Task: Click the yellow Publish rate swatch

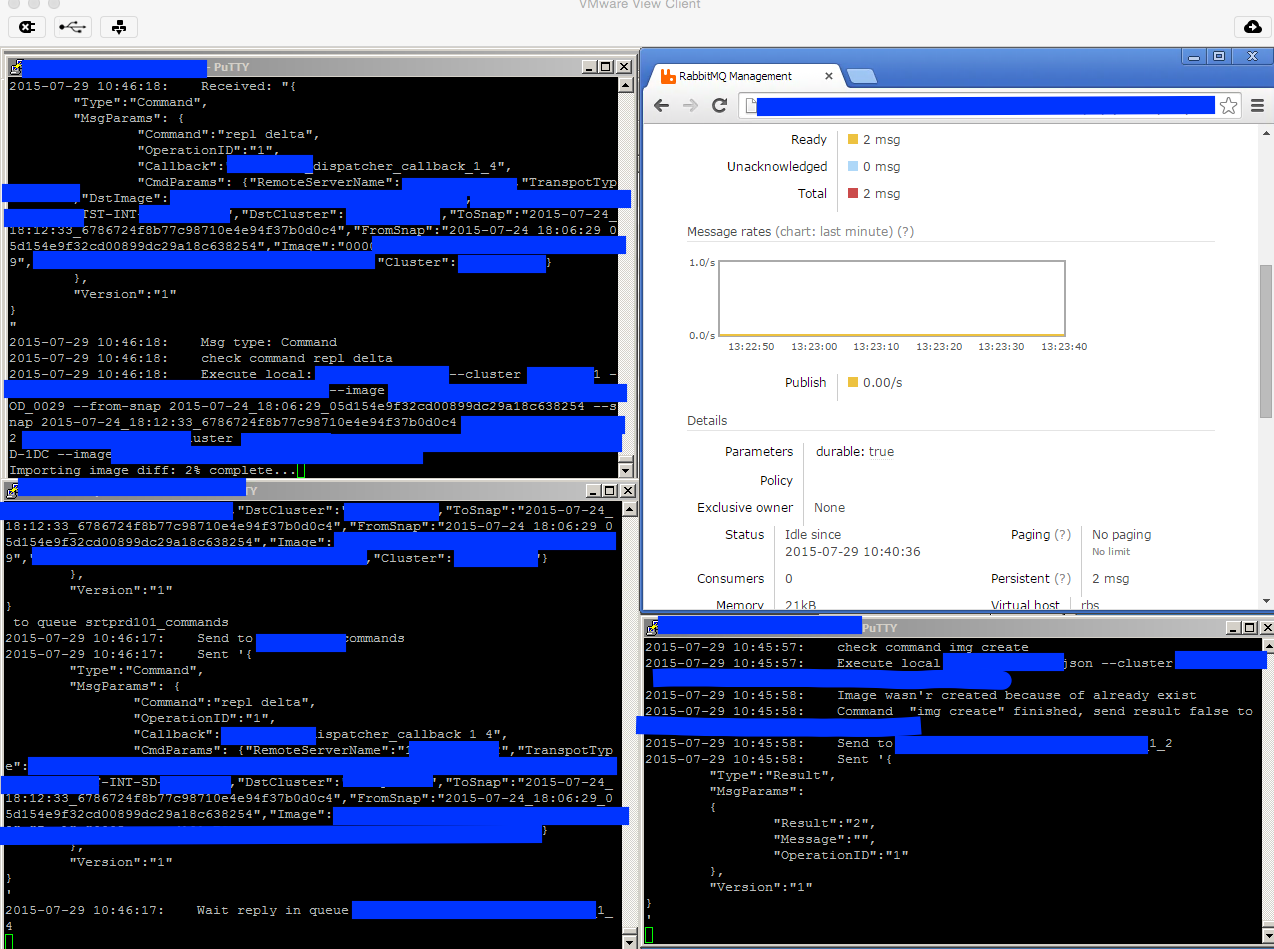Action: (x=853, y=383)
